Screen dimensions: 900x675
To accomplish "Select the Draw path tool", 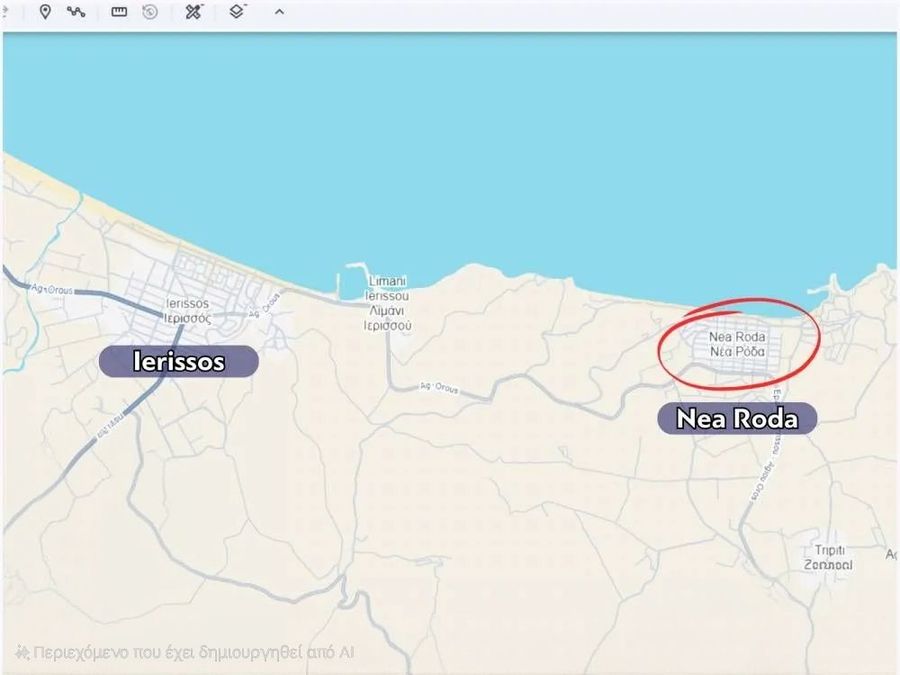I will point(76,12).
